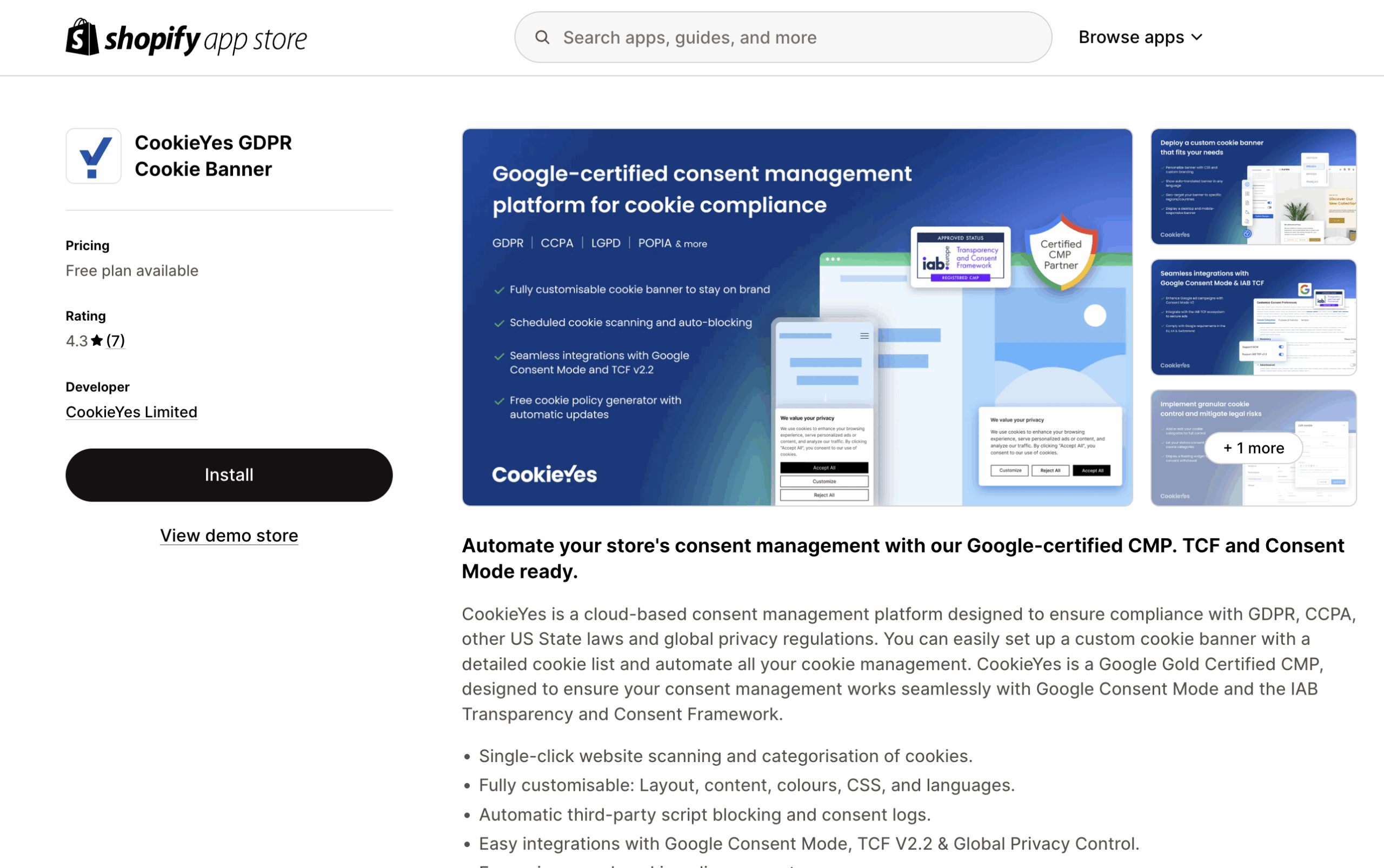Click the Pricing label
Image resolution: width=1384 pixels, height=868 pixels.
click(87, 245)
